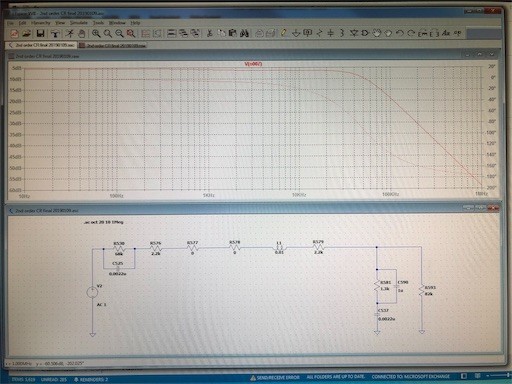The image size is (512, 384).
Task: Open the Edit menu
Action: pyautogui.click(x=22, y=23)
